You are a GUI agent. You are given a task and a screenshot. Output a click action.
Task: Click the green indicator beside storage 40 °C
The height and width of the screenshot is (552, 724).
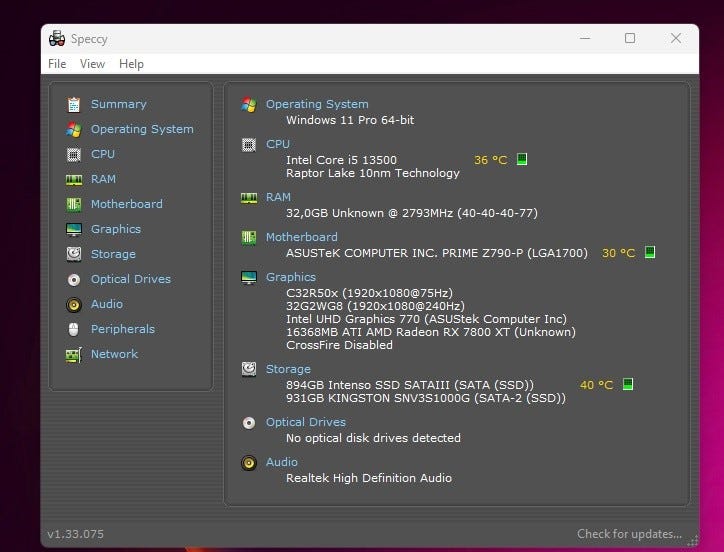(x=628, y=384)
